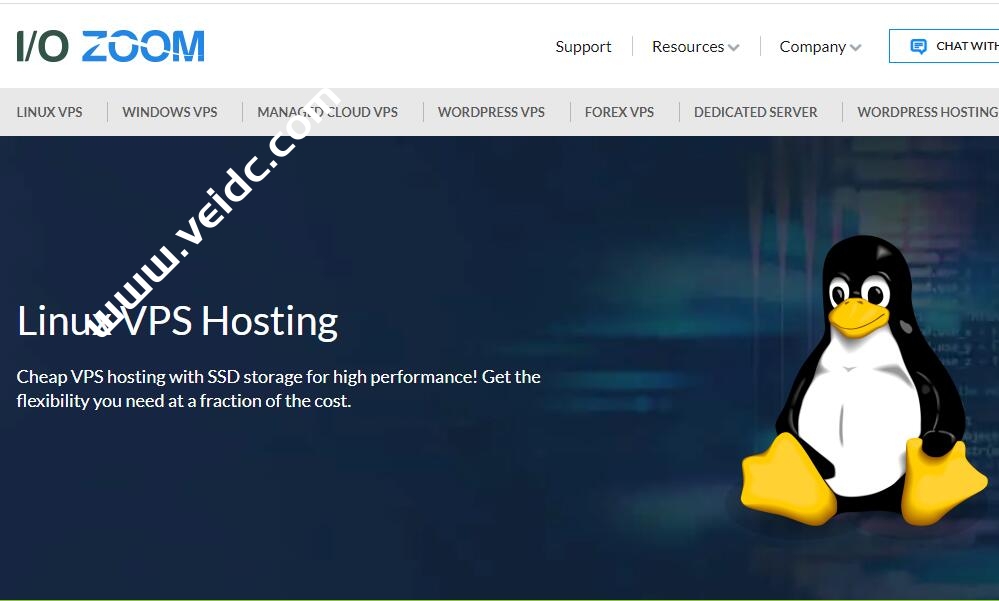Click the CHAT WITH button
The height and width of the screenshot is (601, 999).
944,46
